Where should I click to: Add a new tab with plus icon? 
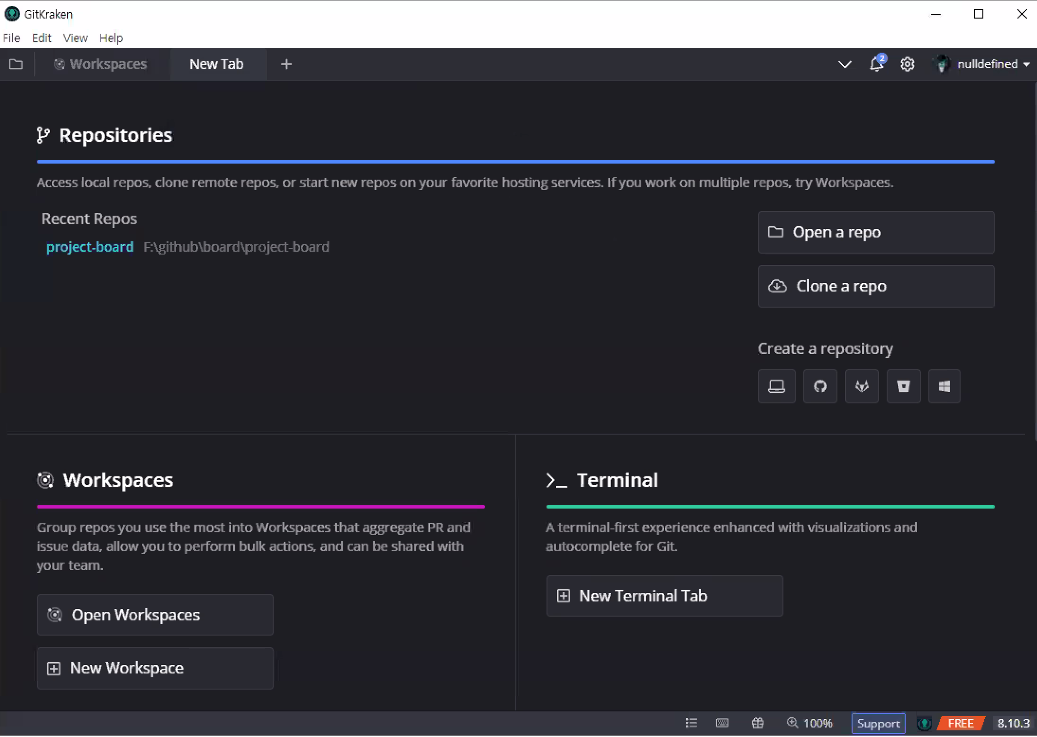pyautogui.click(x=286, y=64)
